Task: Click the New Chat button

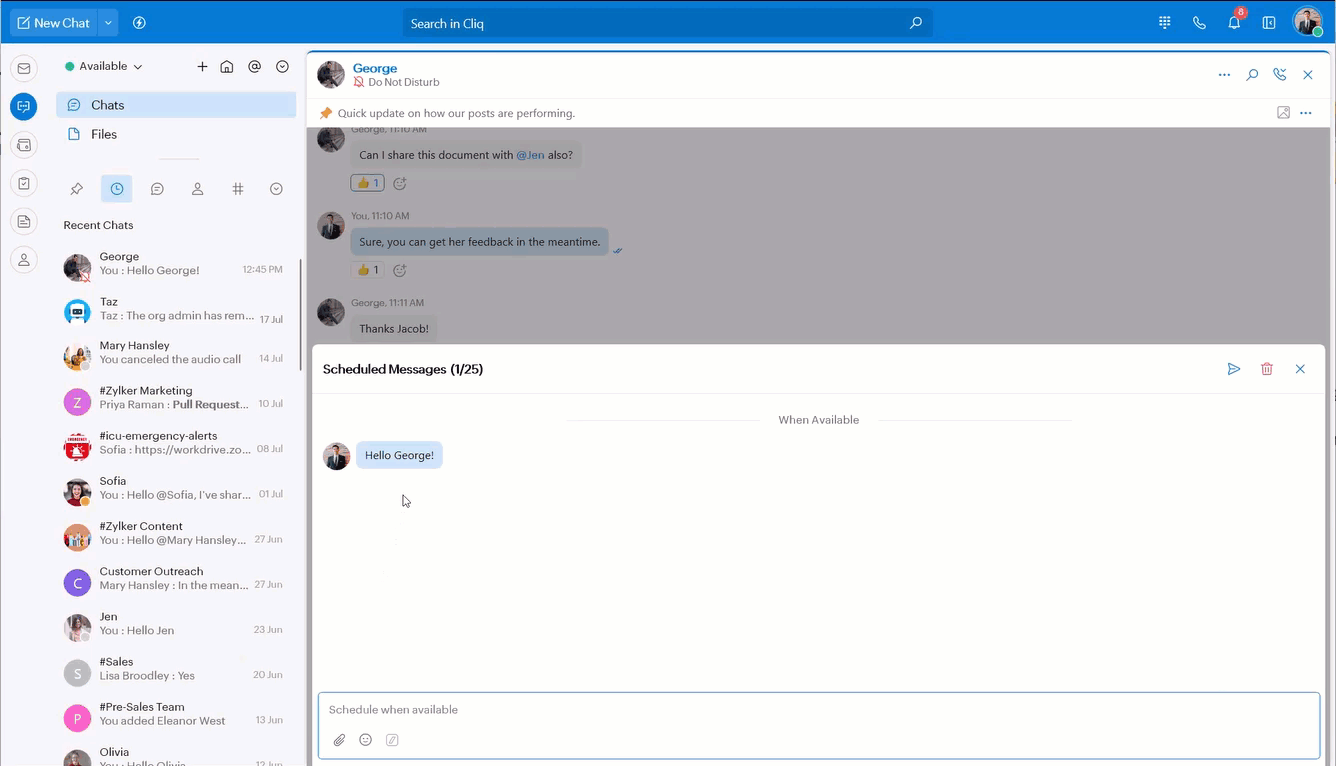Action: tap(54, 23)
